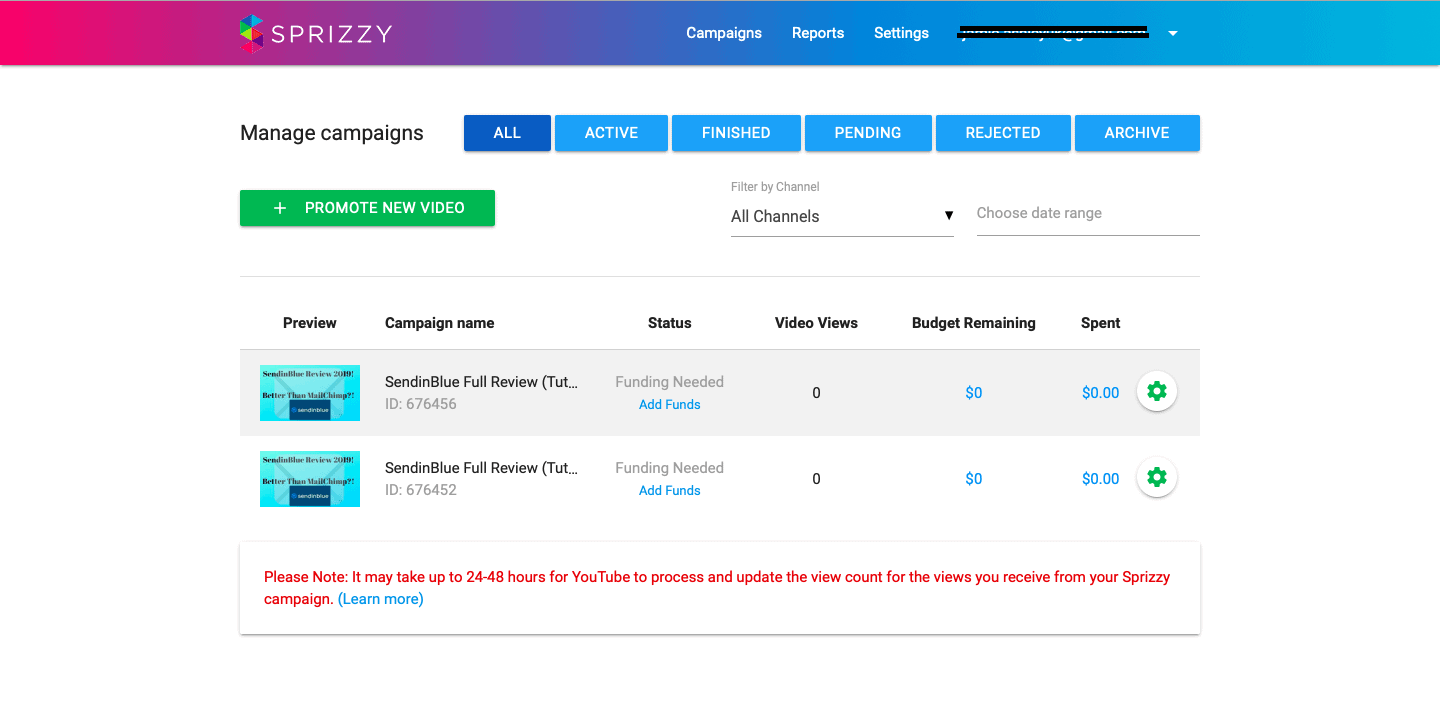Click the Status column header
This screenshot has height=707, width=1440.
tap(670, 323)
